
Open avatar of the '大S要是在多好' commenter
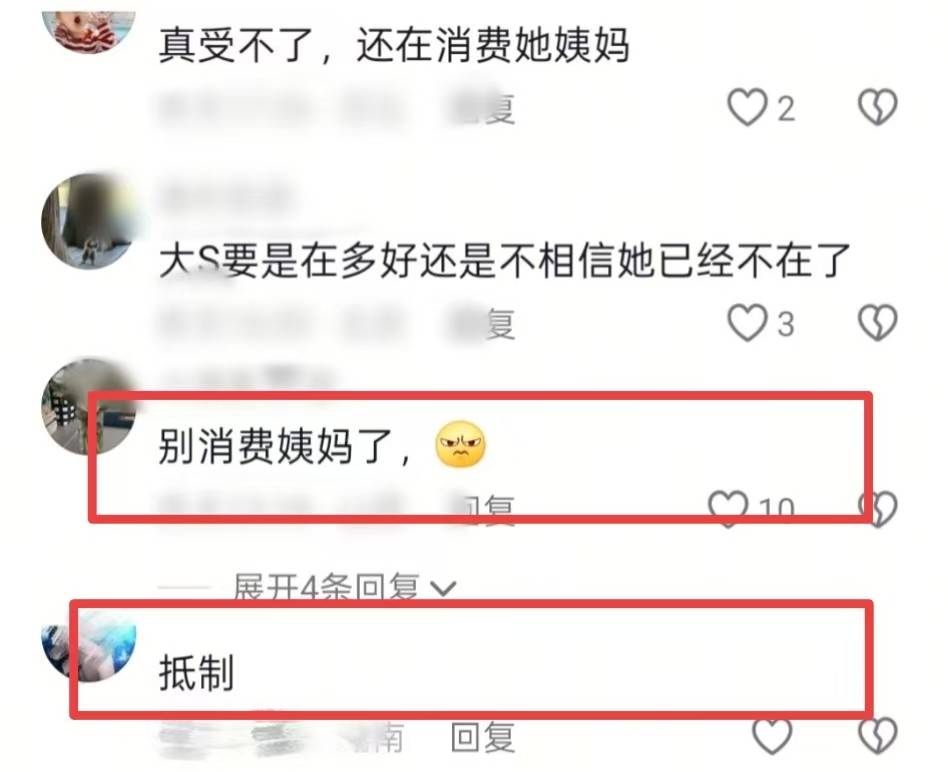89,221
